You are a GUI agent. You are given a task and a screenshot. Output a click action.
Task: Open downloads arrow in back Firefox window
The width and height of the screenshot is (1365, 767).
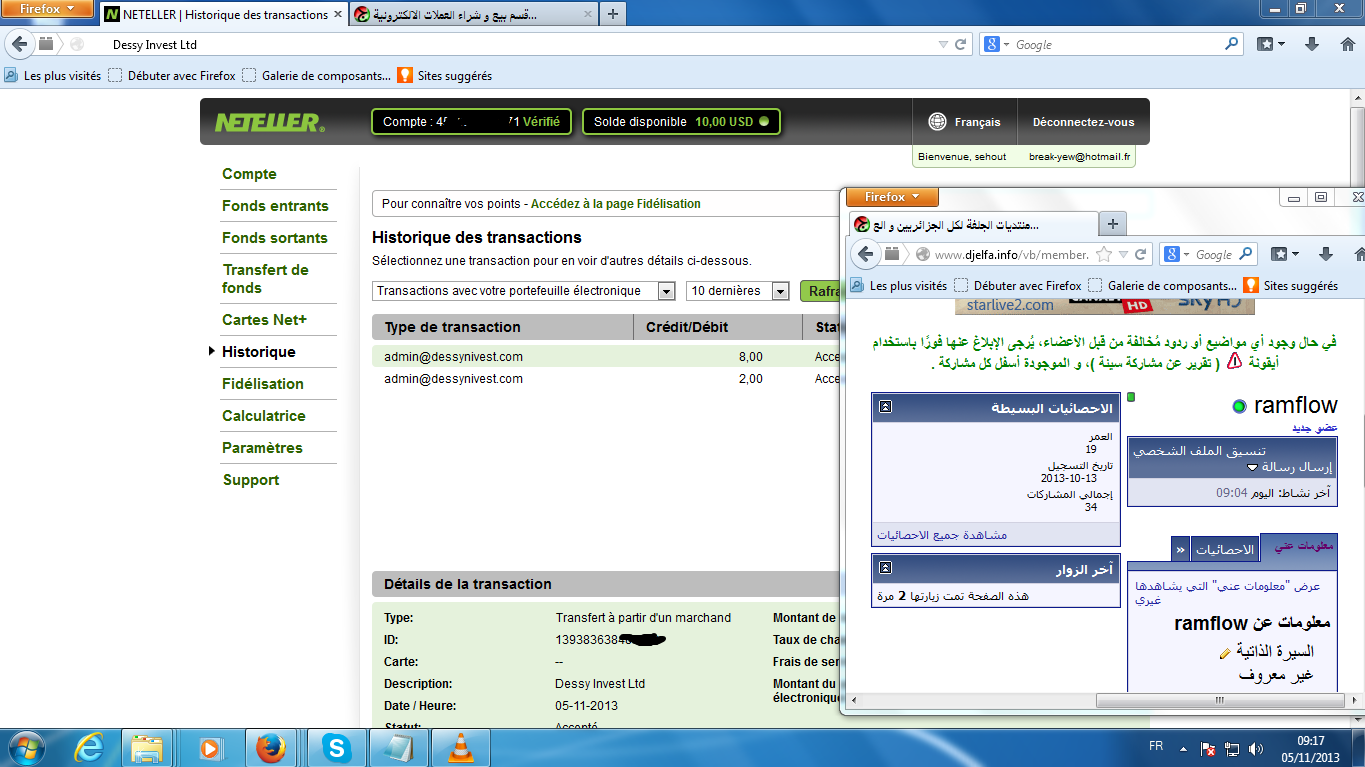click(x=1313, y=44)
